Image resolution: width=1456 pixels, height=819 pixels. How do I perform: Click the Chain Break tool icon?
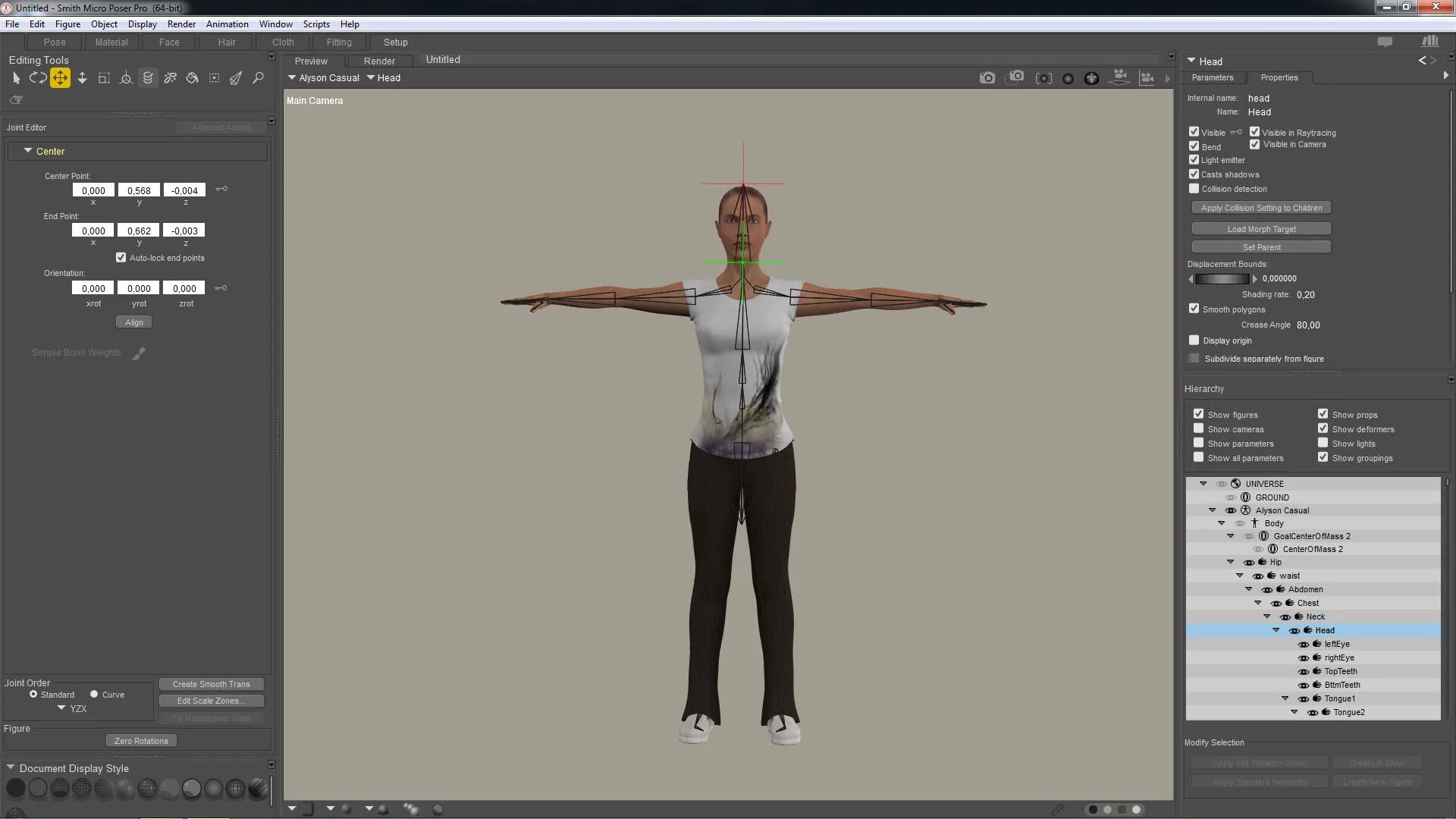coord(170,78)
